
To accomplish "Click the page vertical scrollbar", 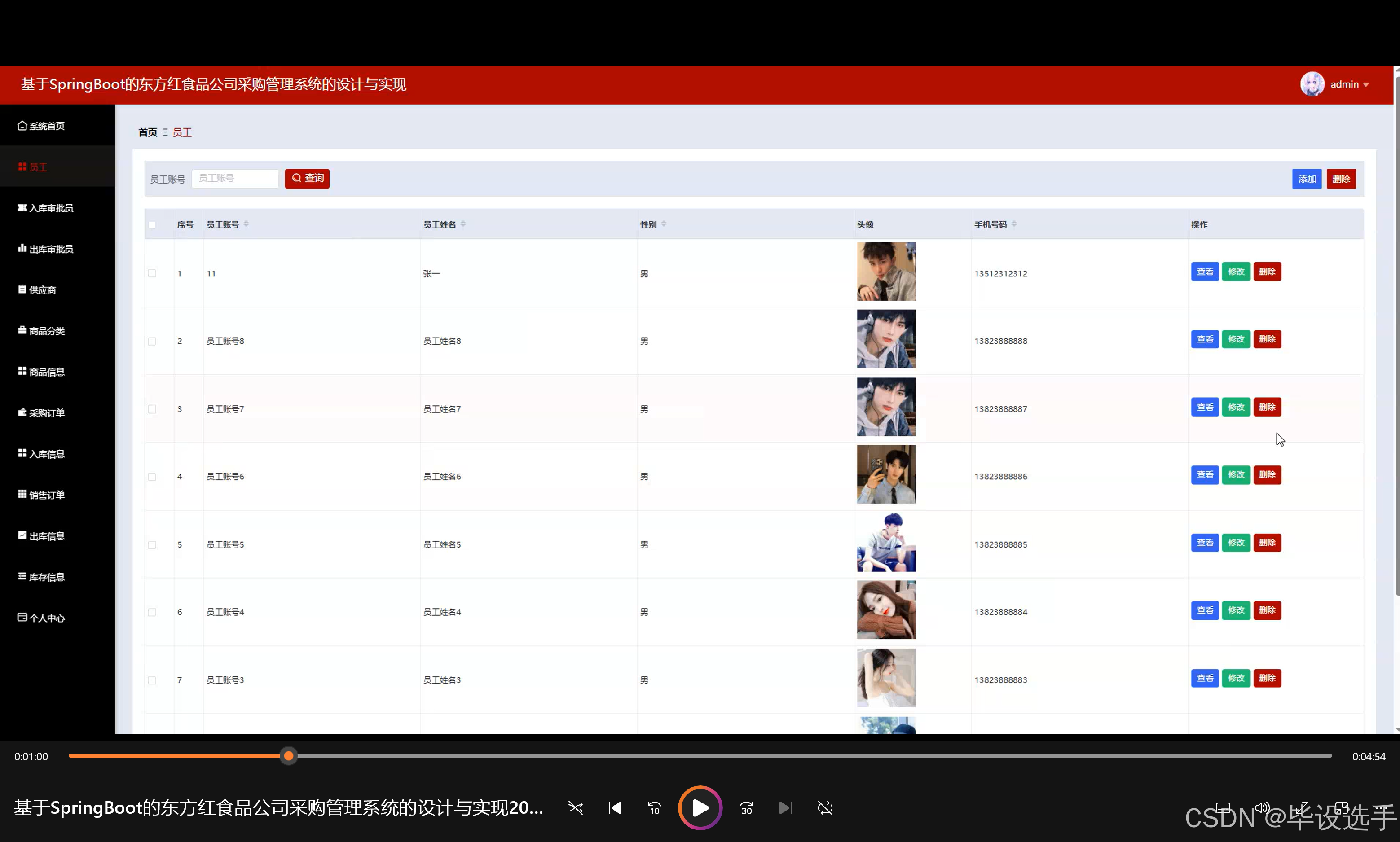I will coord(1396,335).
